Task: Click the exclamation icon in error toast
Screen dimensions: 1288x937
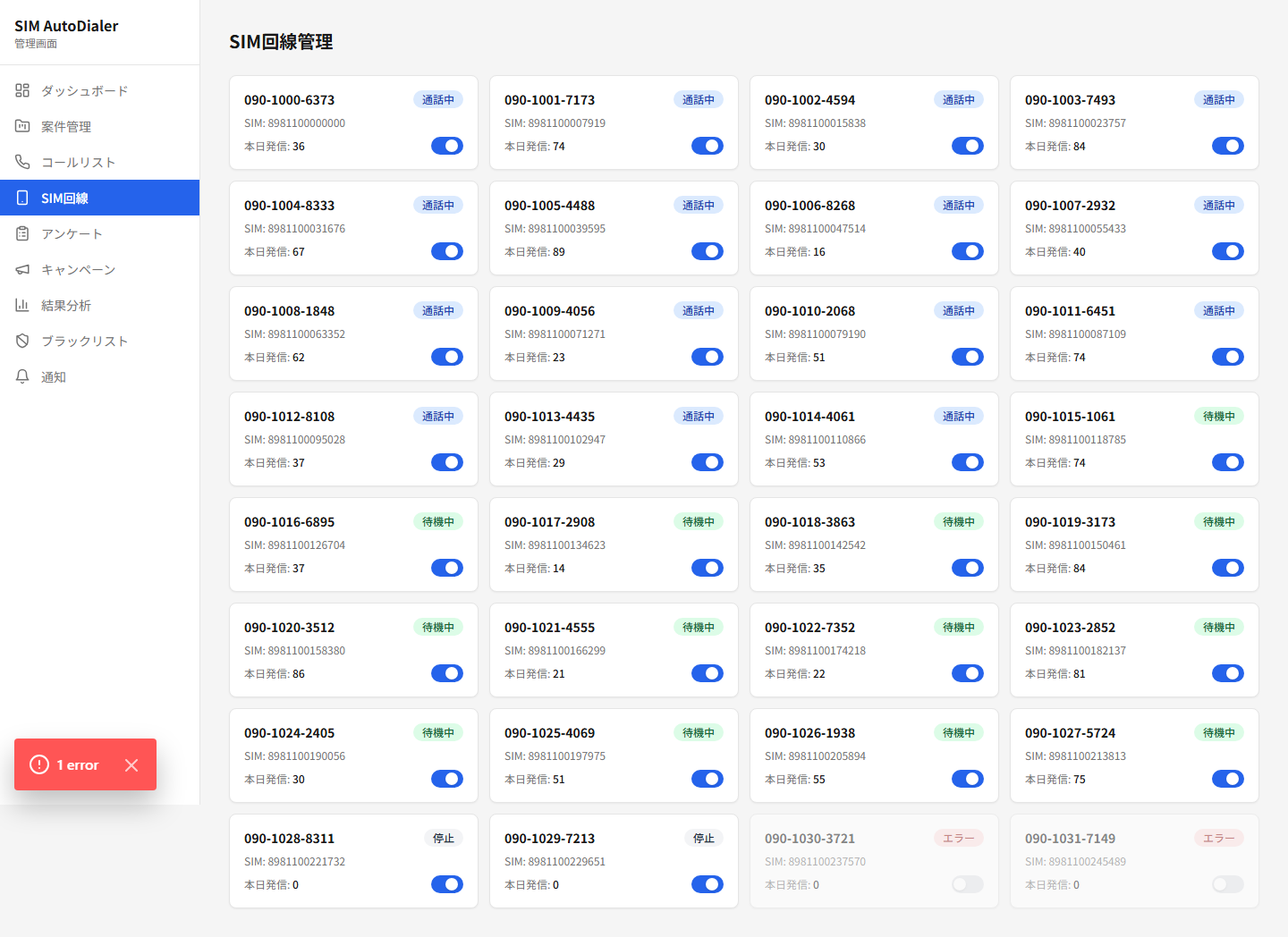Action: 39,764
